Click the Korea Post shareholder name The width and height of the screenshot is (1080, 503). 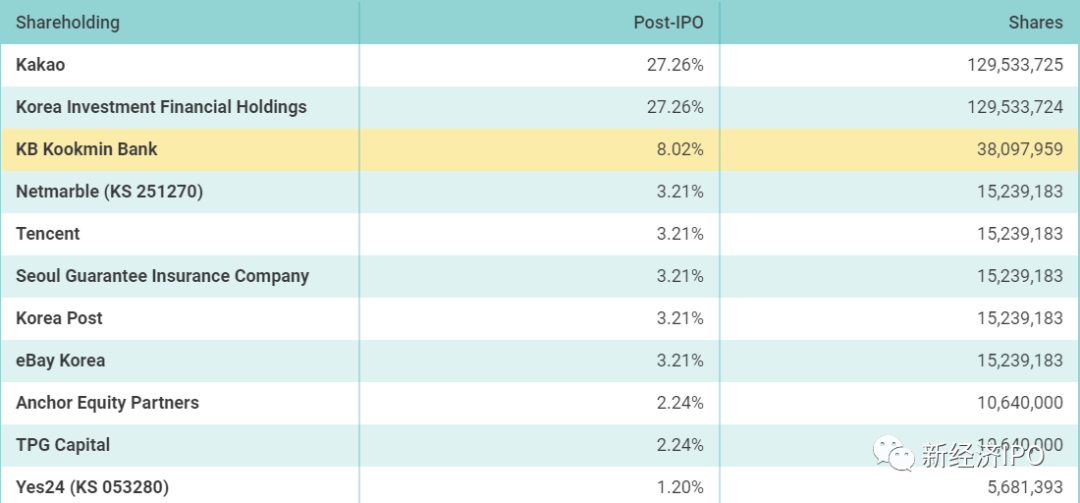pos(59,318)
